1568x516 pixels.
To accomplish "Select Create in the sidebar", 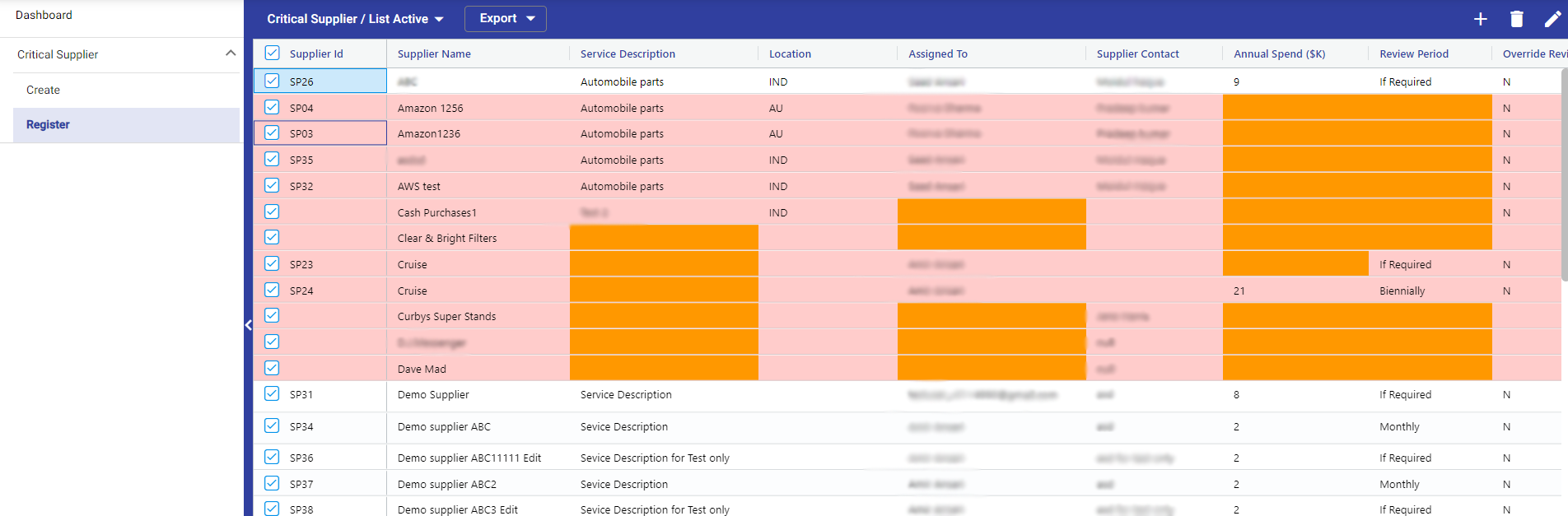I will 43,90.
